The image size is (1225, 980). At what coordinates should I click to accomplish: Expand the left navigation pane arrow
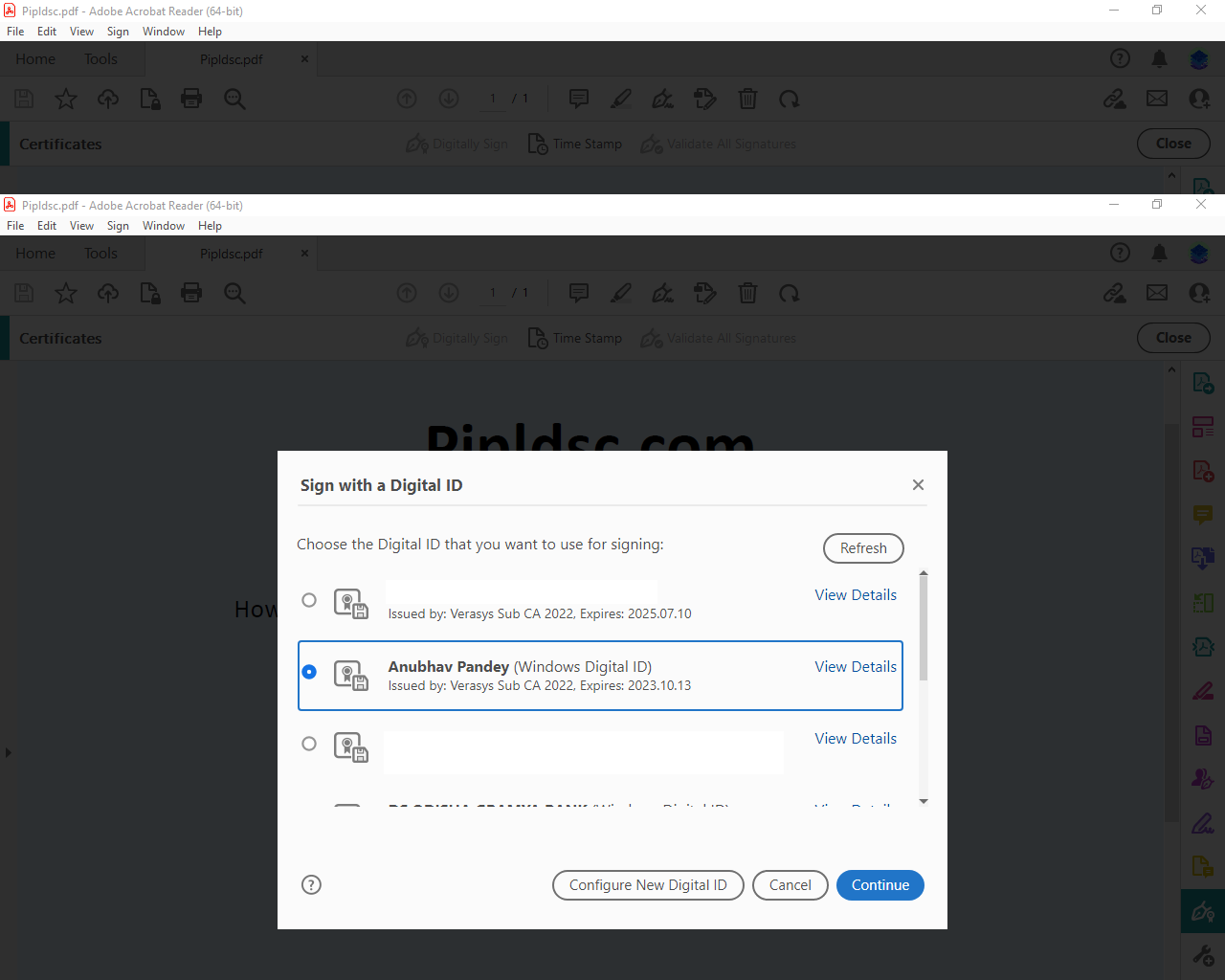pyautogui.click(x=8, y=752)
